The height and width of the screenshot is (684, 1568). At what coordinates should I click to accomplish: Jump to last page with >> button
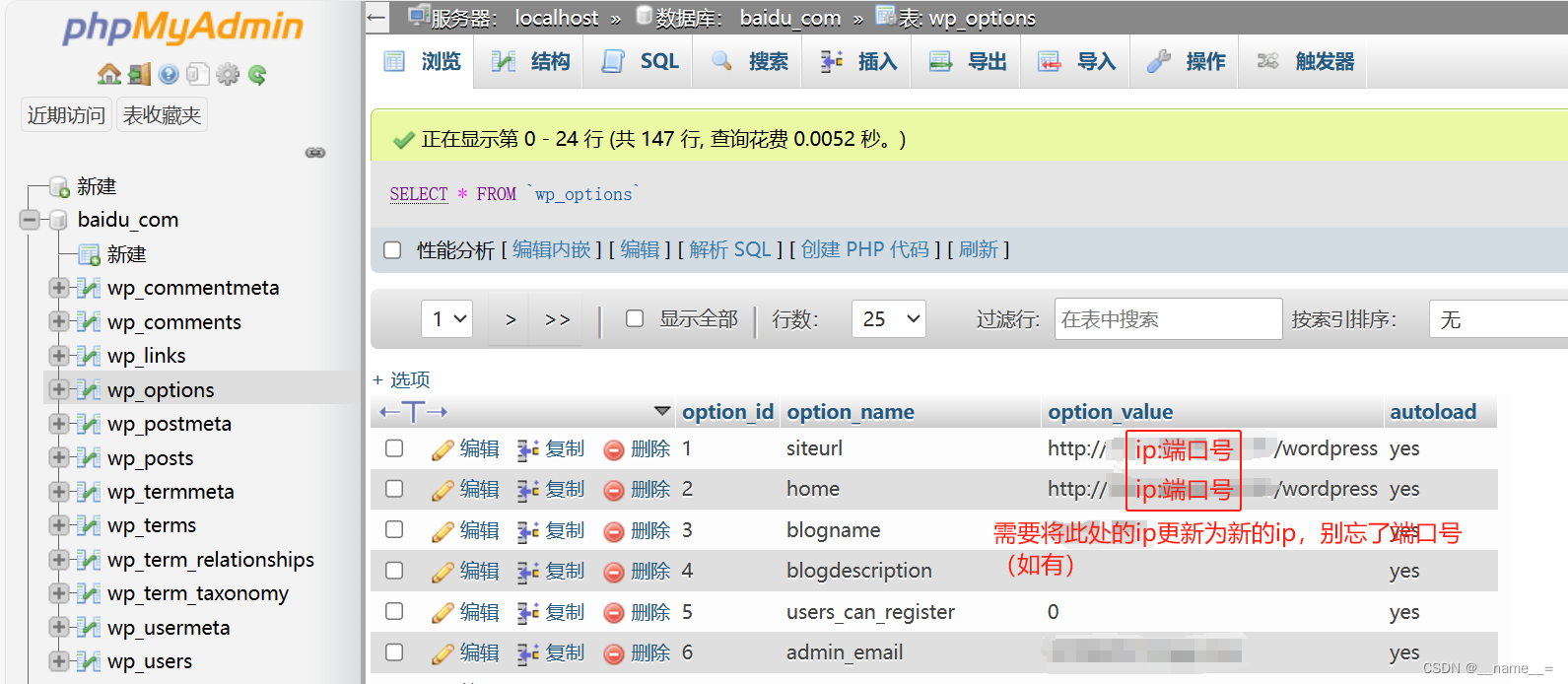(x=558, y=318)
